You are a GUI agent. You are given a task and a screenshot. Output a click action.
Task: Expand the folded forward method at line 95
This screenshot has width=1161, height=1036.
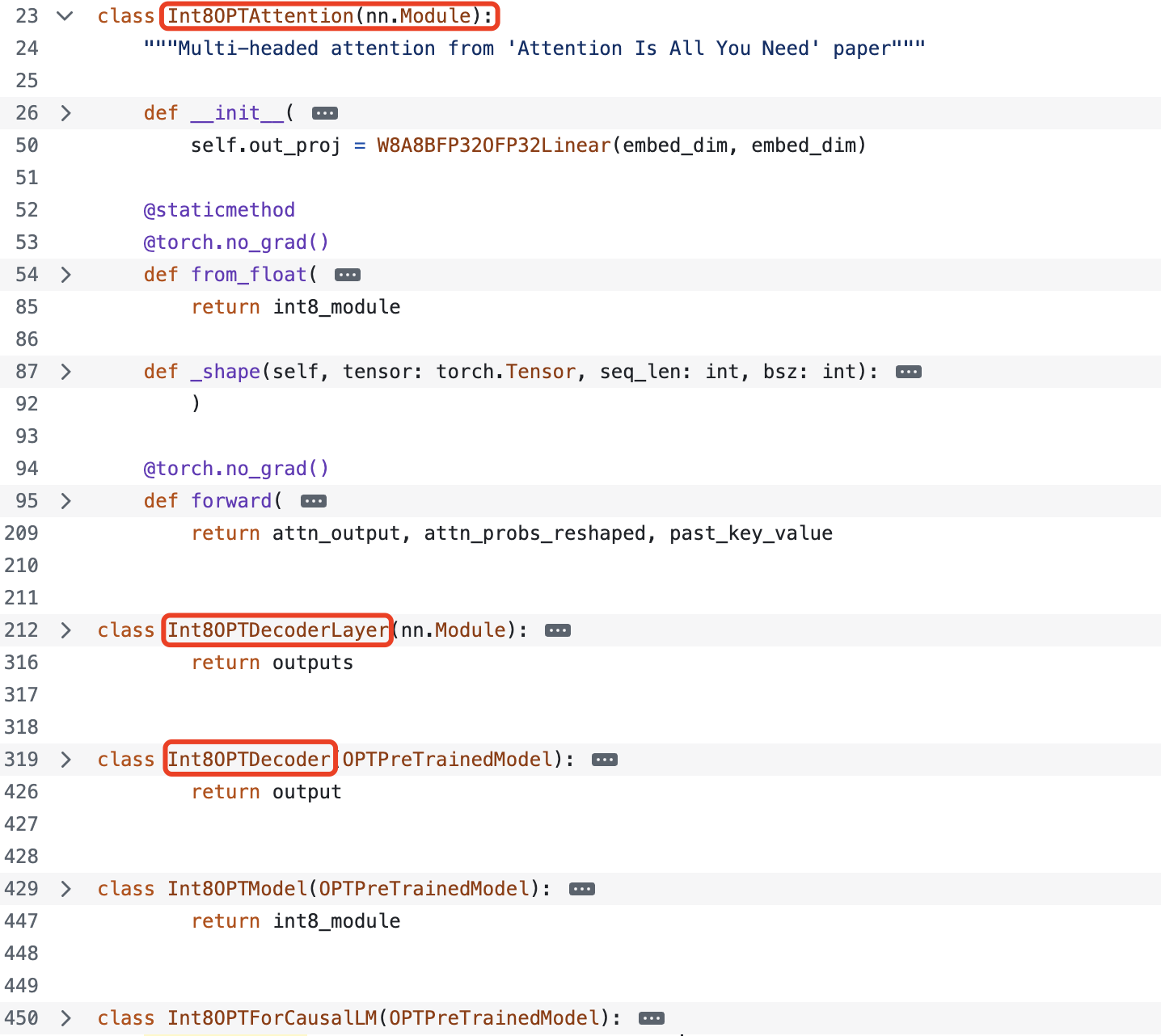(x=65, y=501)
